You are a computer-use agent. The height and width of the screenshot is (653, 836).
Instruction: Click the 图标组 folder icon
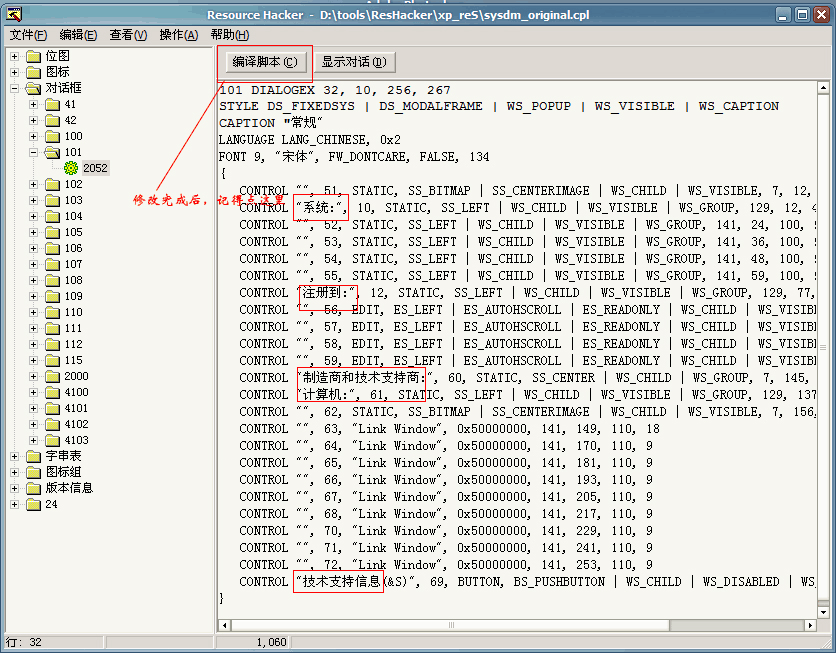(34, 472)
